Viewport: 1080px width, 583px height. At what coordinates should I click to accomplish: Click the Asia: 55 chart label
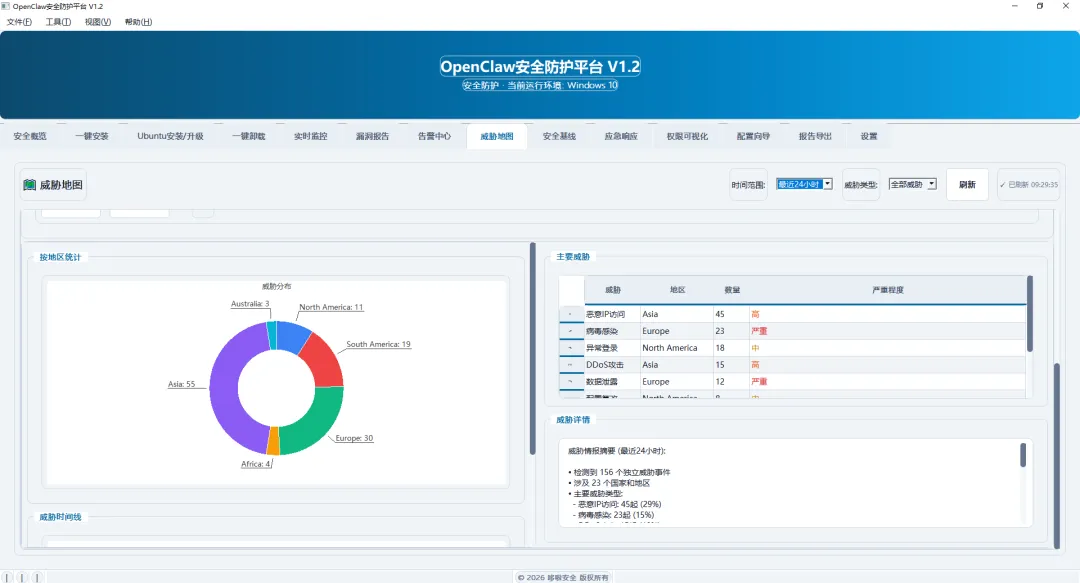[181, 385]
